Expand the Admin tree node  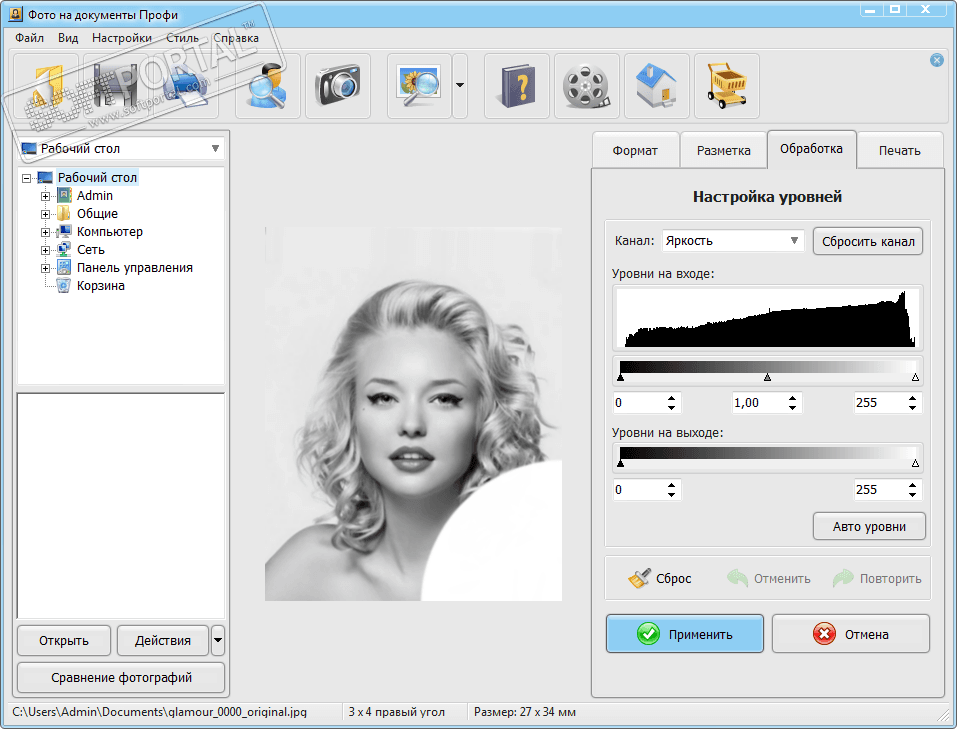pos(45,196)
